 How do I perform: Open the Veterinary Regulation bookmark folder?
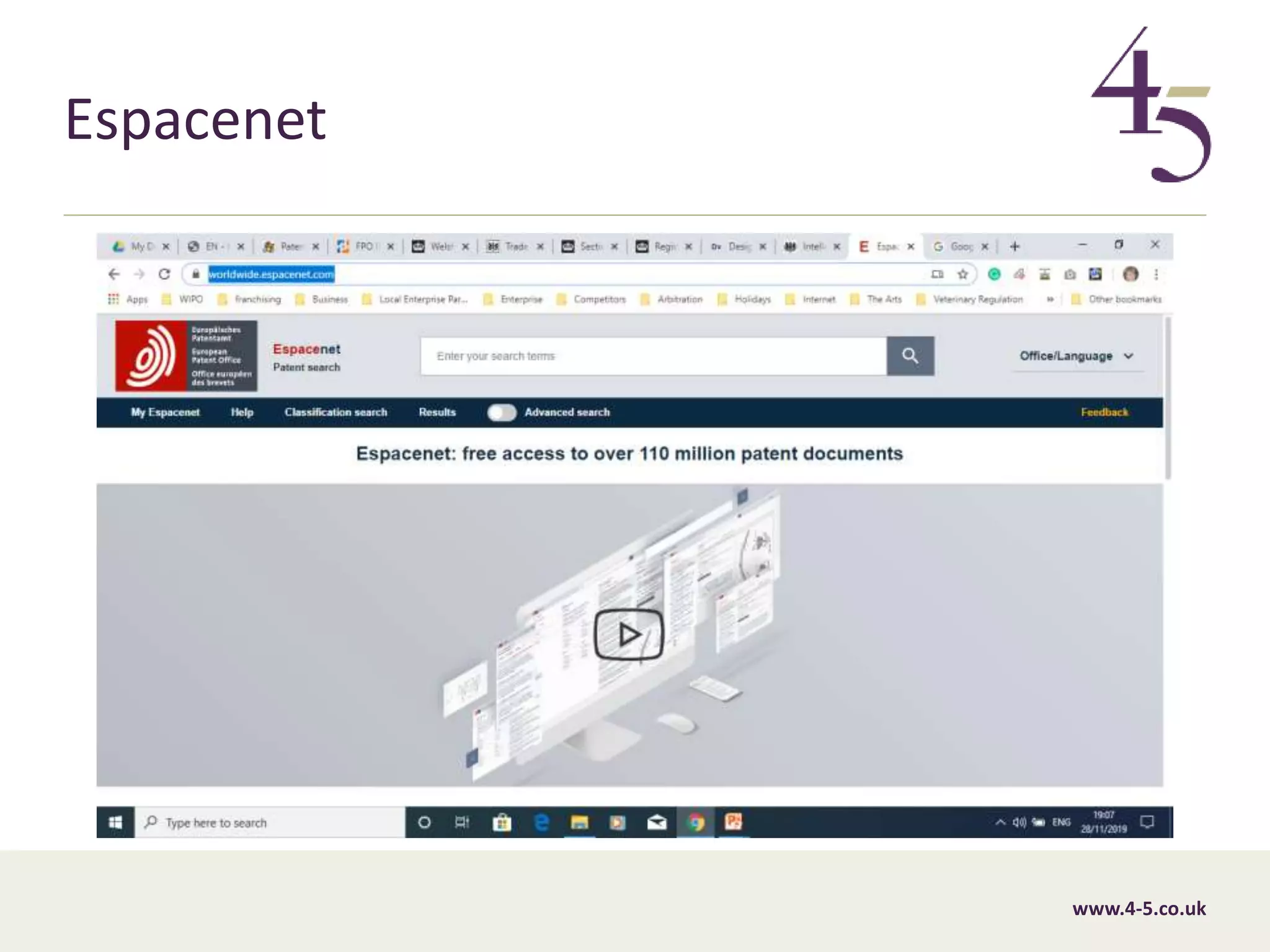(969, 299)
